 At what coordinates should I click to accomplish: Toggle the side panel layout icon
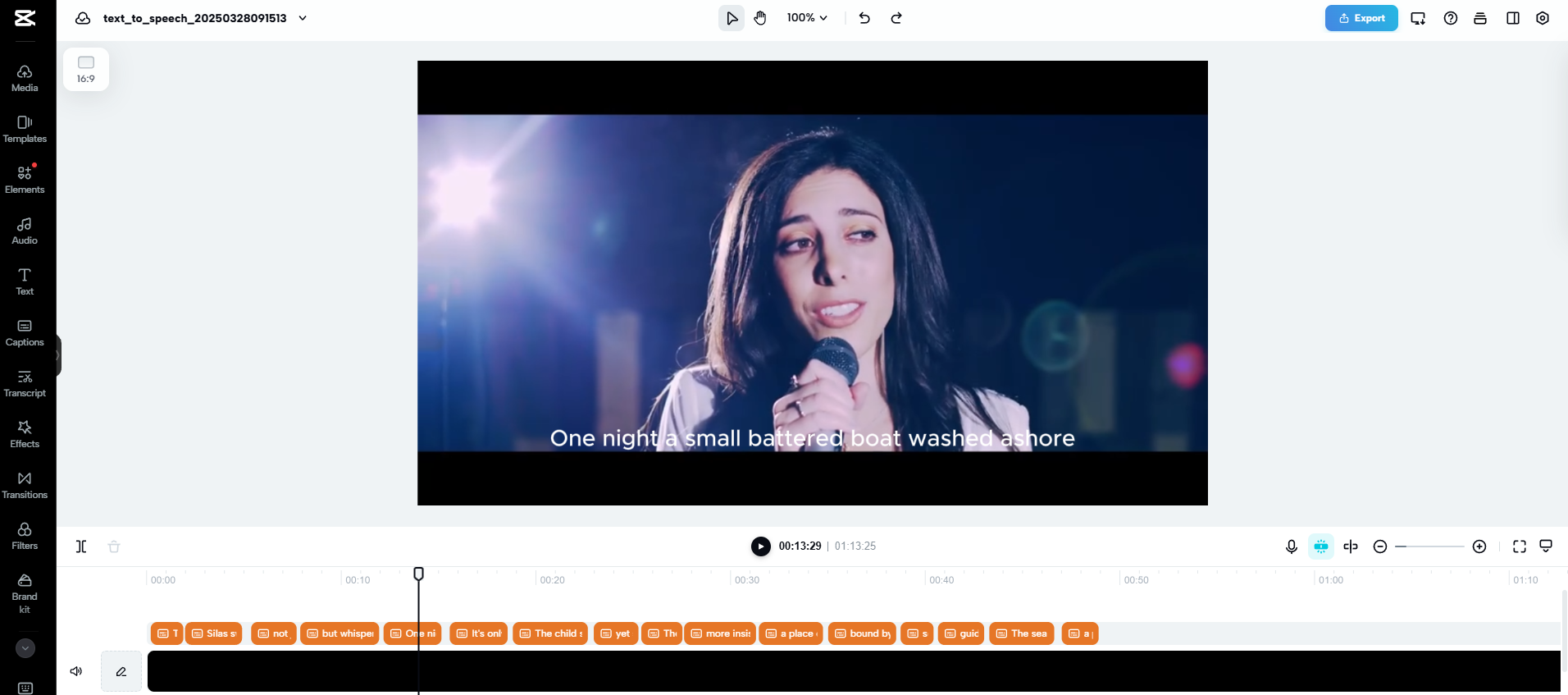click(x=1513, y=18)
